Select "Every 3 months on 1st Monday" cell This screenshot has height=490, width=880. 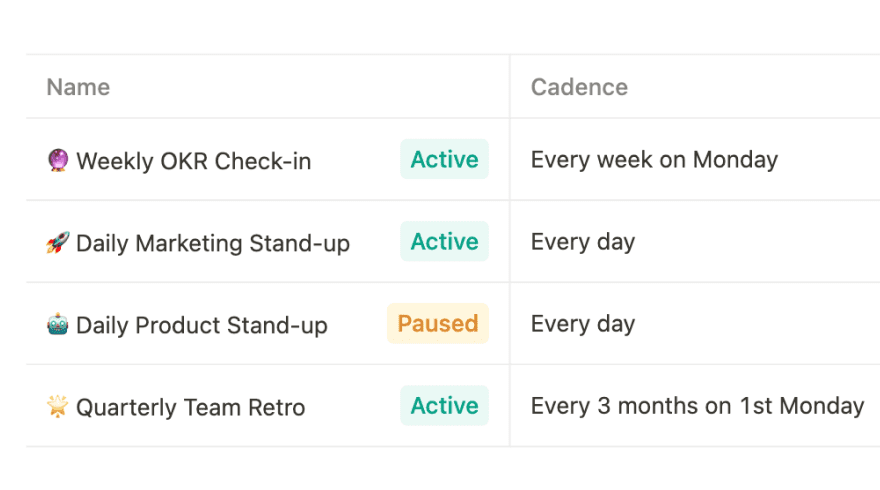coord(697,405)
